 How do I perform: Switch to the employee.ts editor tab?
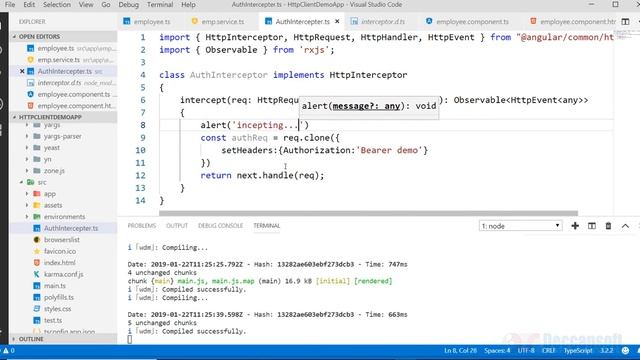147,21
